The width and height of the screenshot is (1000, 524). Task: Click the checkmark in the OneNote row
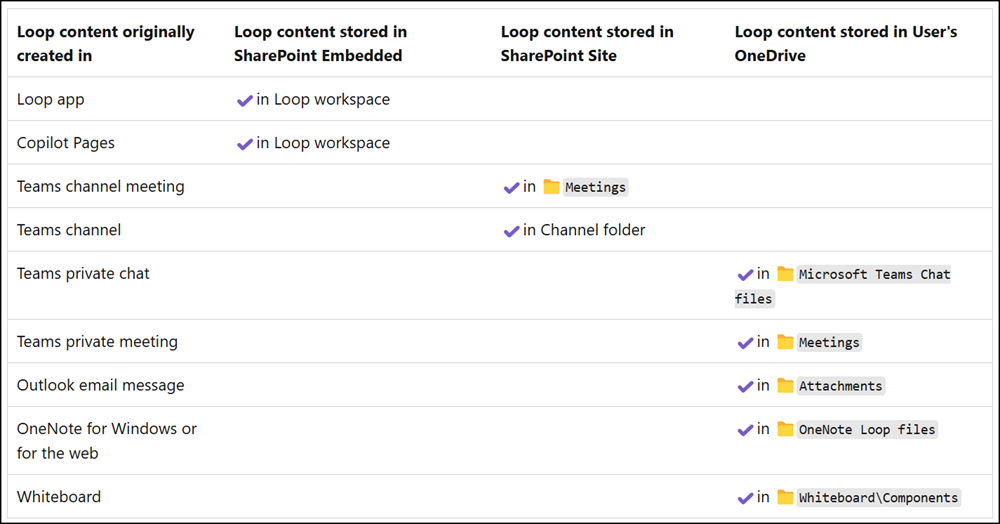click(746, 430)
